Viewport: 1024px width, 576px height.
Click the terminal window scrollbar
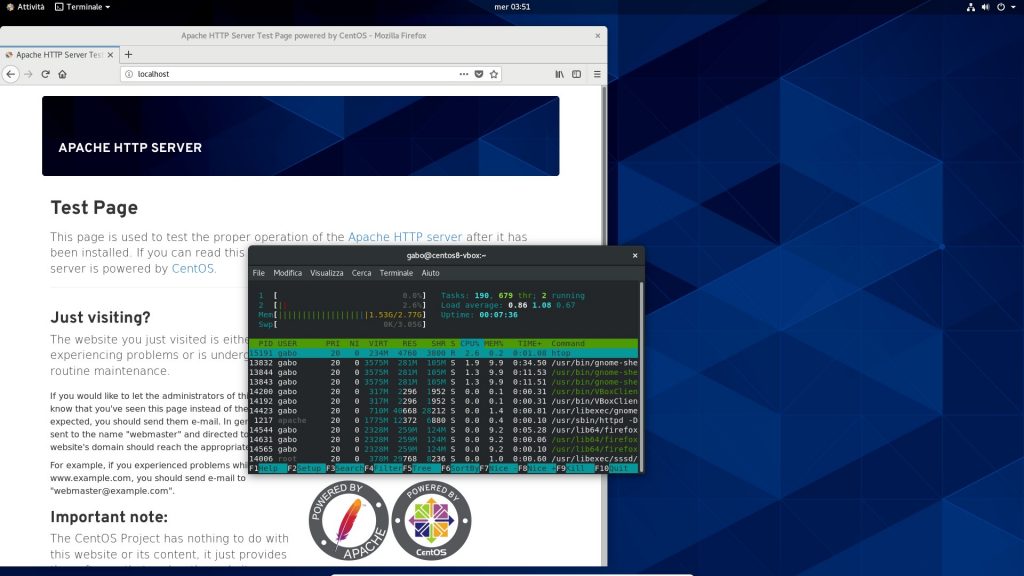coord(641,376)
